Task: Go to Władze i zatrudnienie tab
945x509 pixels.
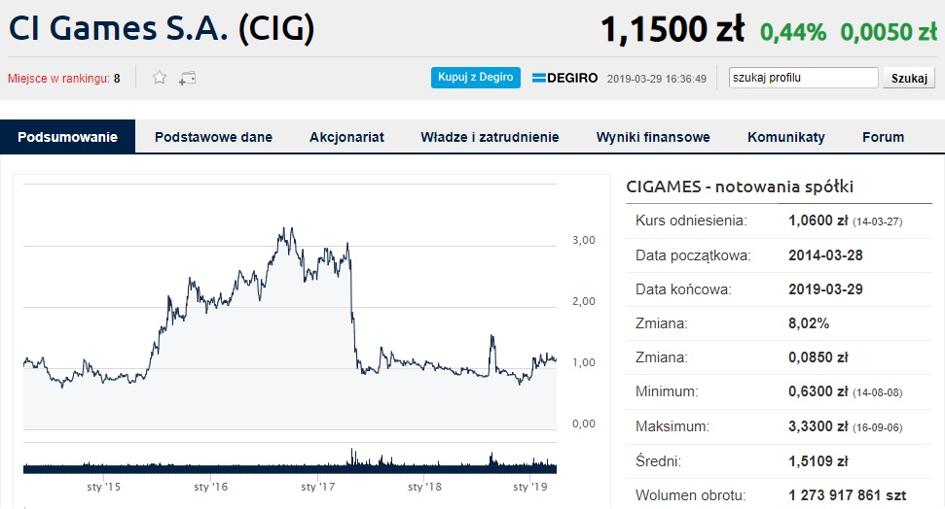Action: click(489, 137)
